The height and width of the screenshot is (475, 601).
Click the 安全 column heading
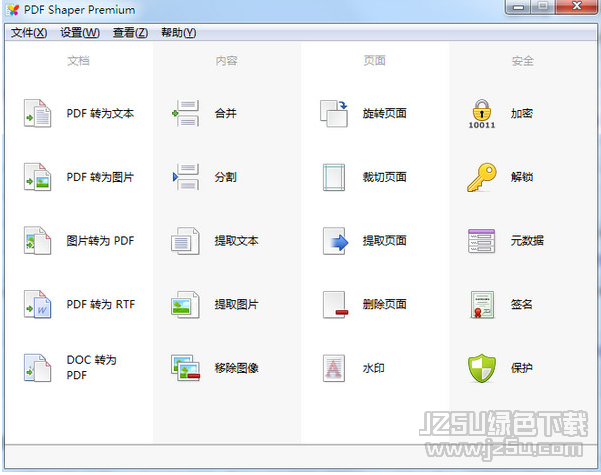[523, 61]
